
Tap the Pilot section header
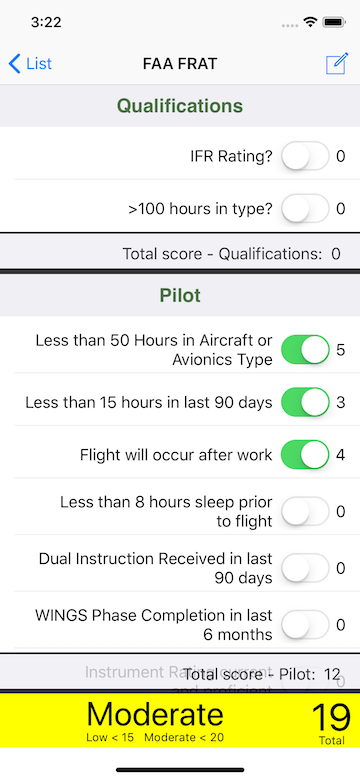pyautogui.click(x=180, y=295)
